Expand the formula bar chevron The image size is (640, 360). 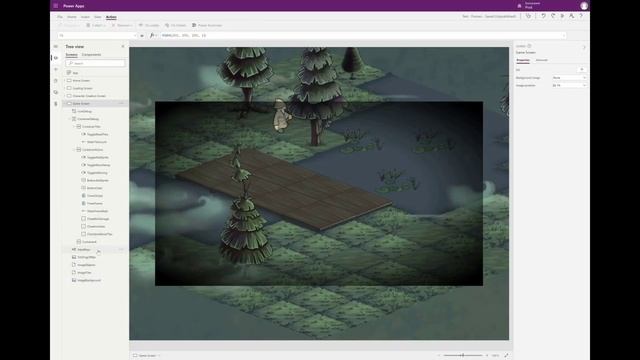tap(564, 36)
